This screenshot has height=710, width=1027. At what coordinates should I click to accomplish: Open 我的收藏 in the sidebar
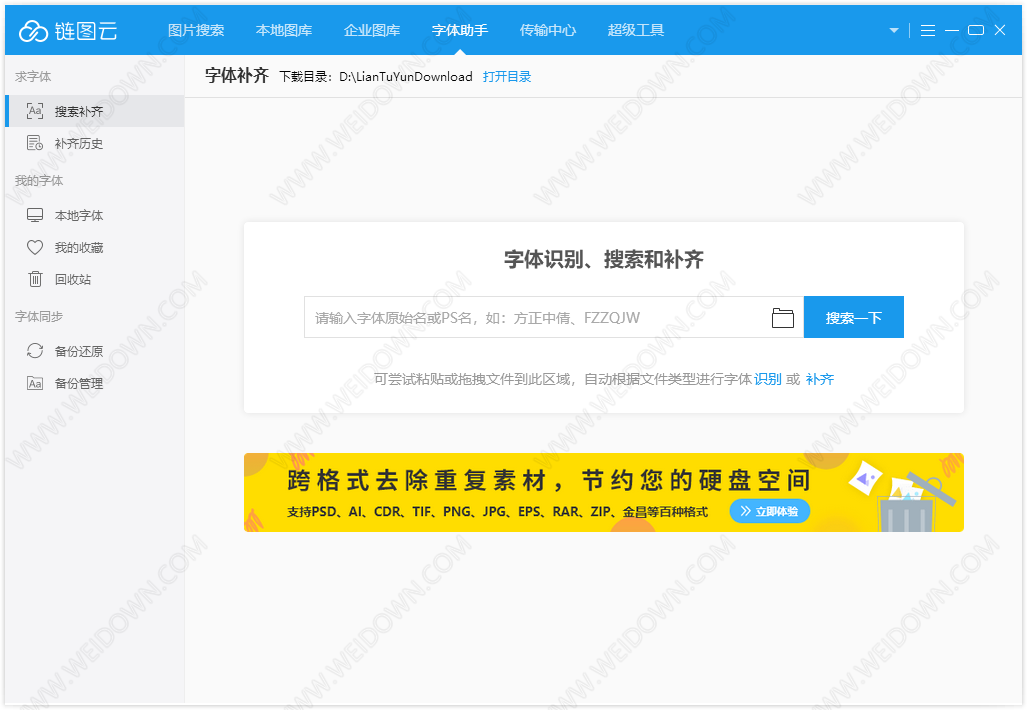pos(94,247)
